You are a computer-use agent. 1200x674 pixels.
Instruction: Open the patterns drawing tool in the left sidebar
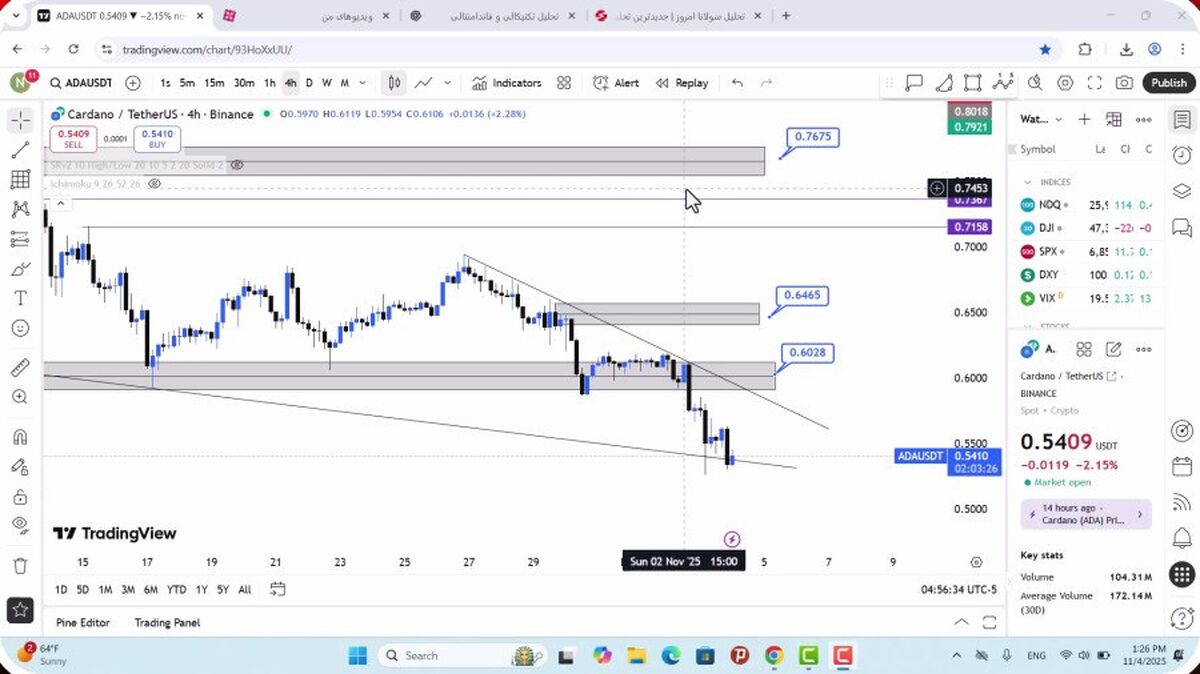20,210
